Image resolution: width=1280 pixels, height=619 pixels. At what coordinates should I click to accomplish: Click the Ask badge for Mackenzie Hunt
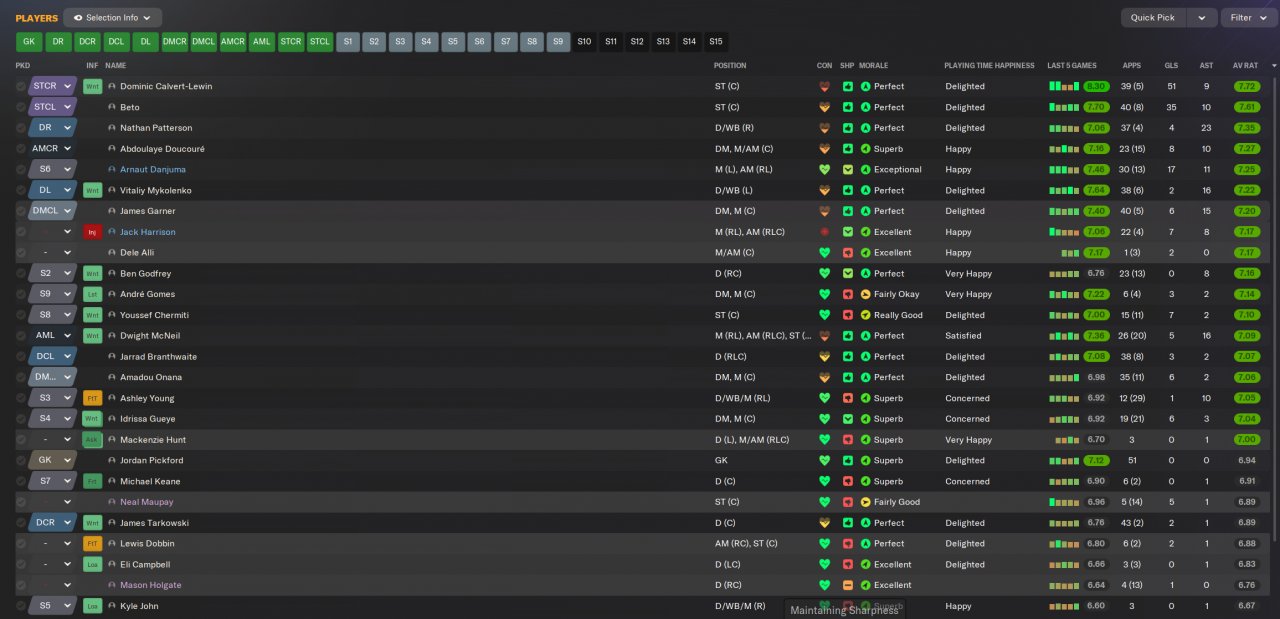[93, 440]
